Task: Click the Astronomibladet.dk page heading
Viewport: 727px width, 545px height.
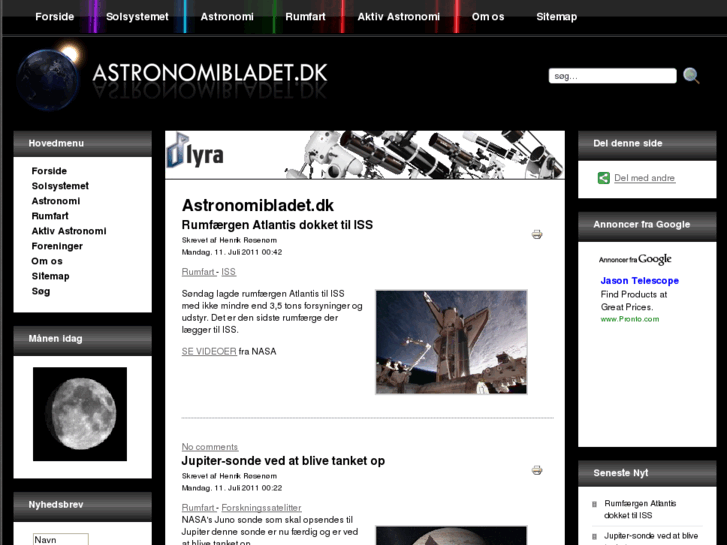Action: pyautogui.click(x=258, y=205)
